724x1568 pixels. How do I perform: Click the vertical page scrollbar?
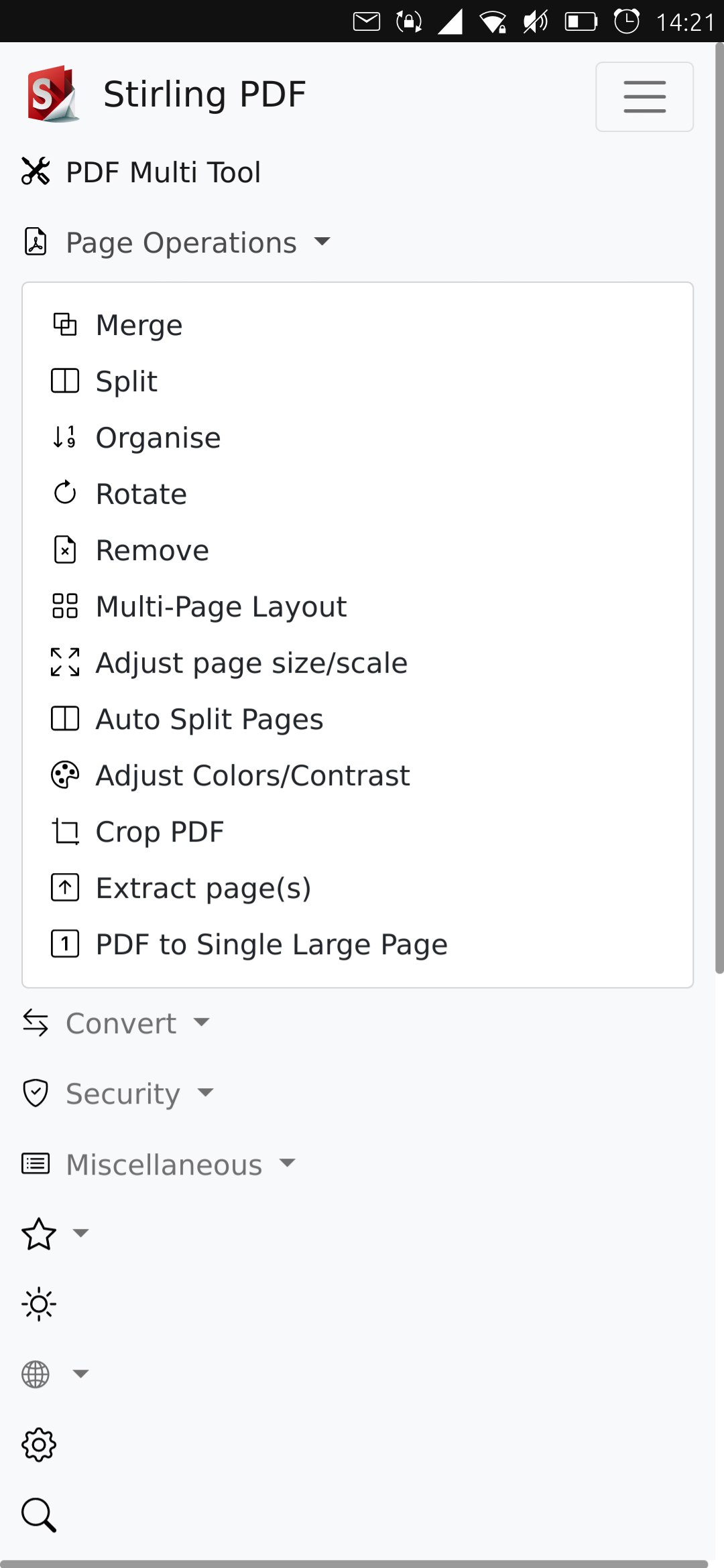point(719,508)
